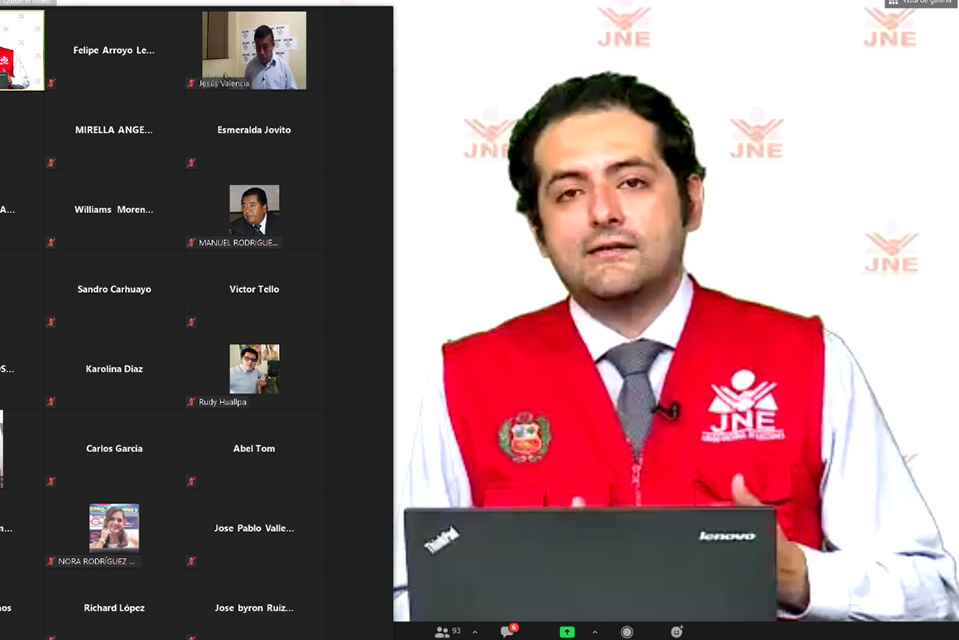Click muted mic icon beside Rudy Huallpa's name
Viewport: 959px width, 640px height.
[191, 402]
